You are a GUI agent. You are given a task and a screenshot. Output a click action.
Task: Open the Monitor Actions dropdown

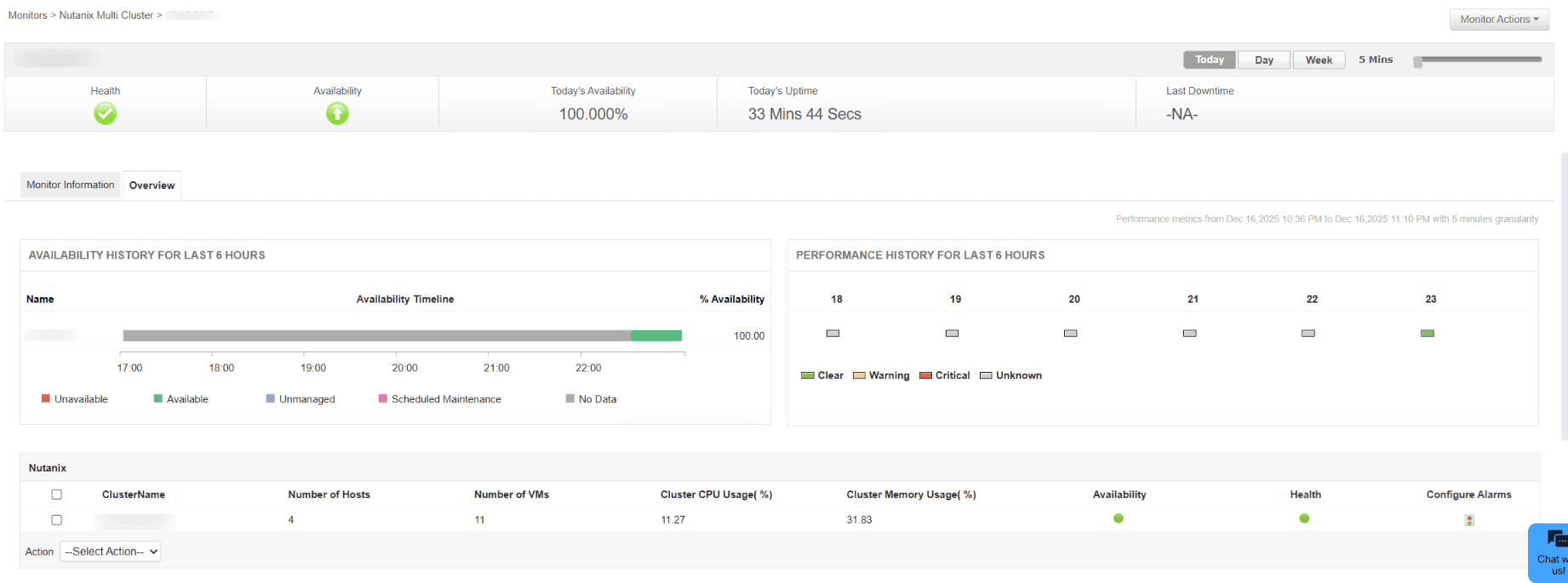[x=1499, y=20]
